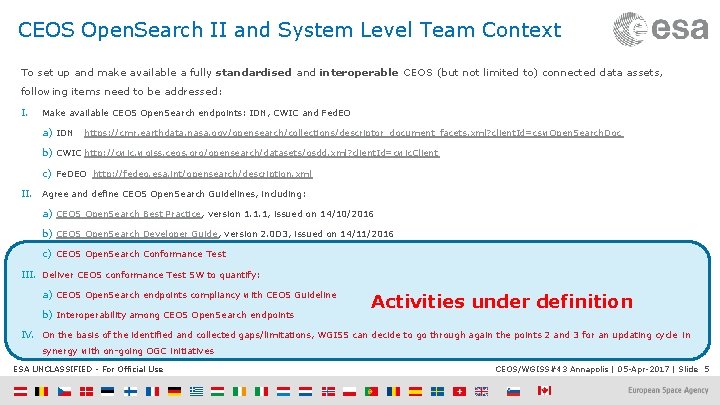Click the bold word 'interoperable'
This screenshot has height=405, width=720.
(x=359, y=73)
